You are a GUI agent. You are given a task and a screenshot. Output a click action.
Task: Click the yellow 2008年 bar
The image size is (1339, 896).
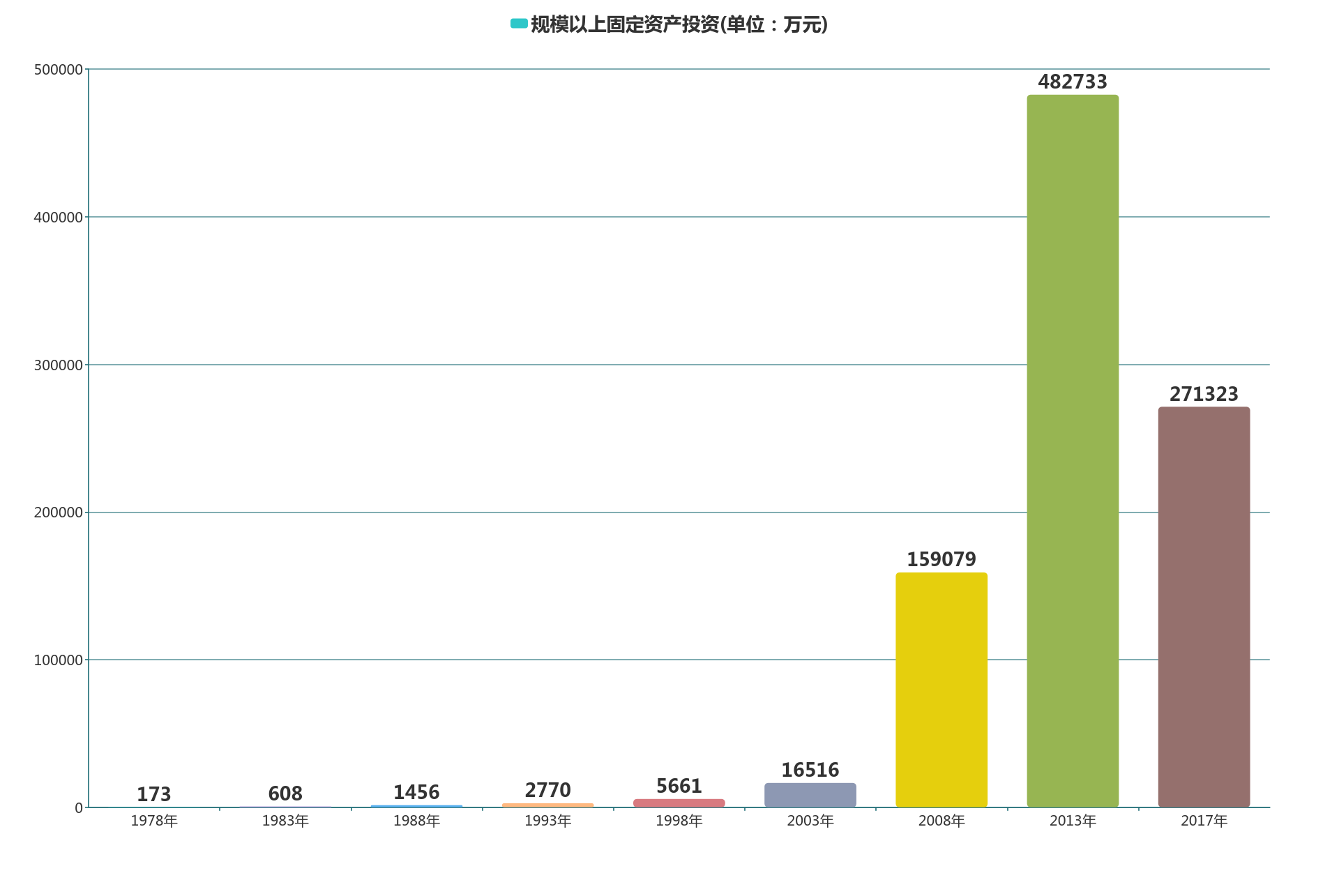941,690
